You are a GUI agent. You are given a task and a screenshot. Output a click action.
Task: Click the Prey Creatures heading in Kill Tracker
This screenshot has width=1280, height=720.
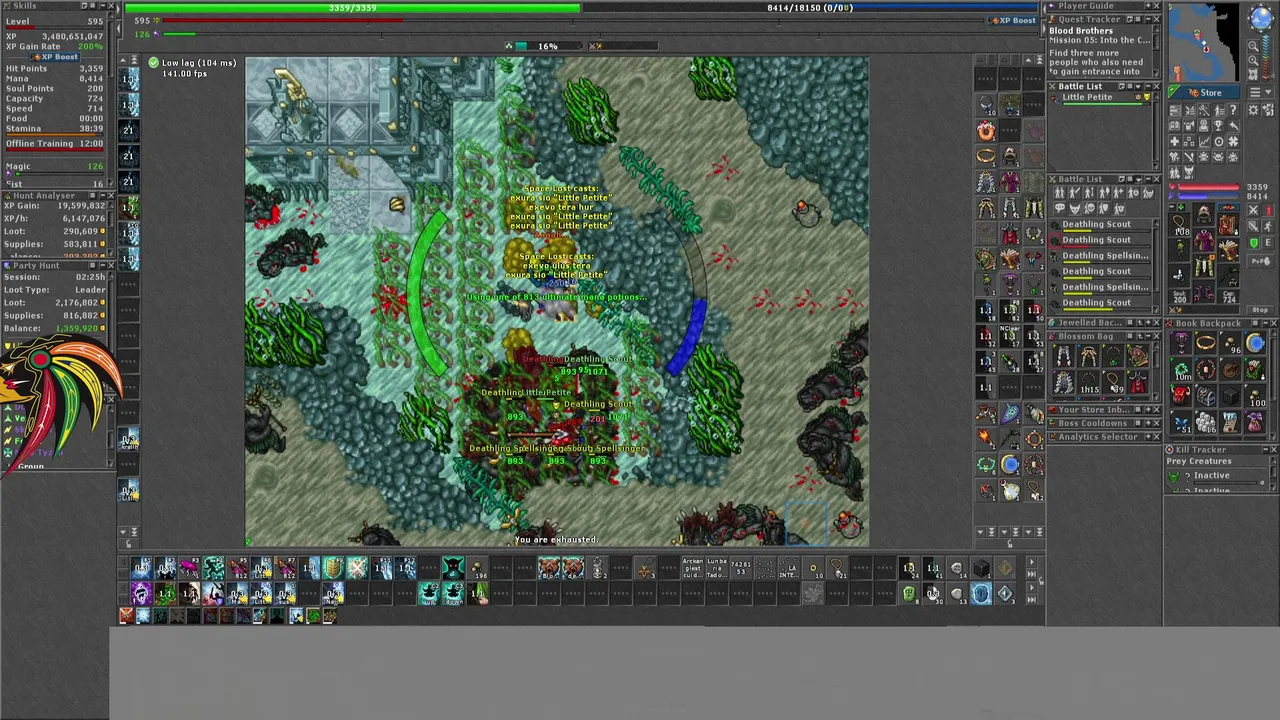tap(1199, 462)
